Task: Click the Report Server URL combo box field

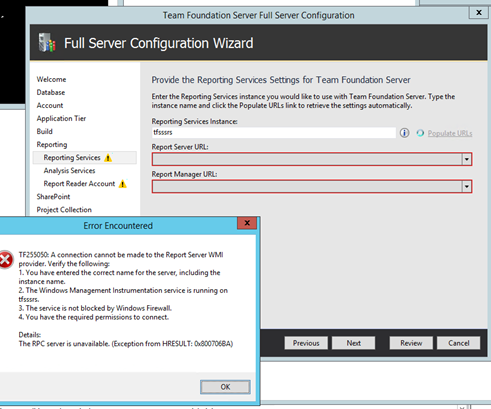Action: [312, 159]
